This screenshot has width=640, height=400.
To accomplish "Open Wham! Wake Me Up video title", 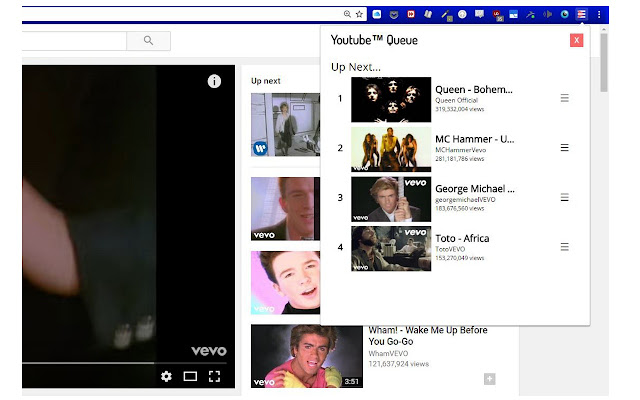I will click(x=428, y=336).
